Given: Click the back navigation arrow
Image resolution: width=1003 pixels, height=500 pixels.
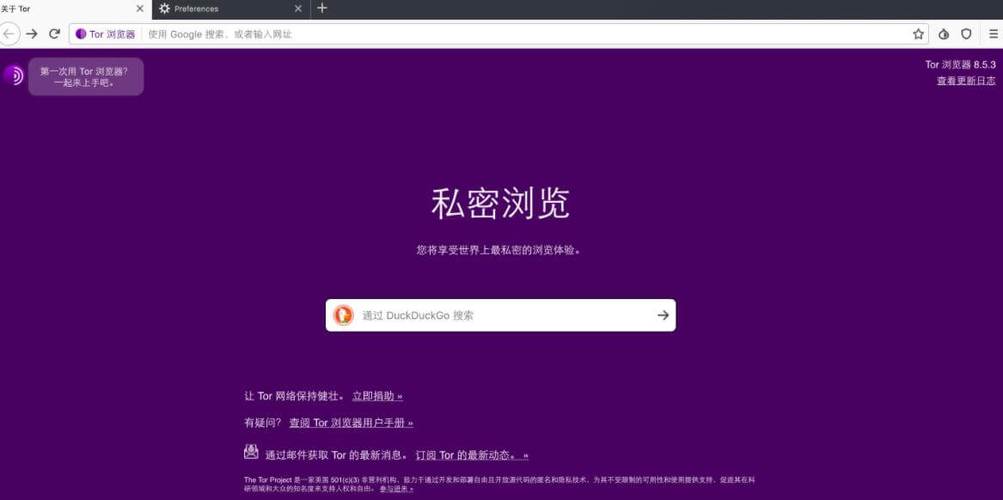Looking at the screenshot, I should pyautogui.click(x=9, y=34).
